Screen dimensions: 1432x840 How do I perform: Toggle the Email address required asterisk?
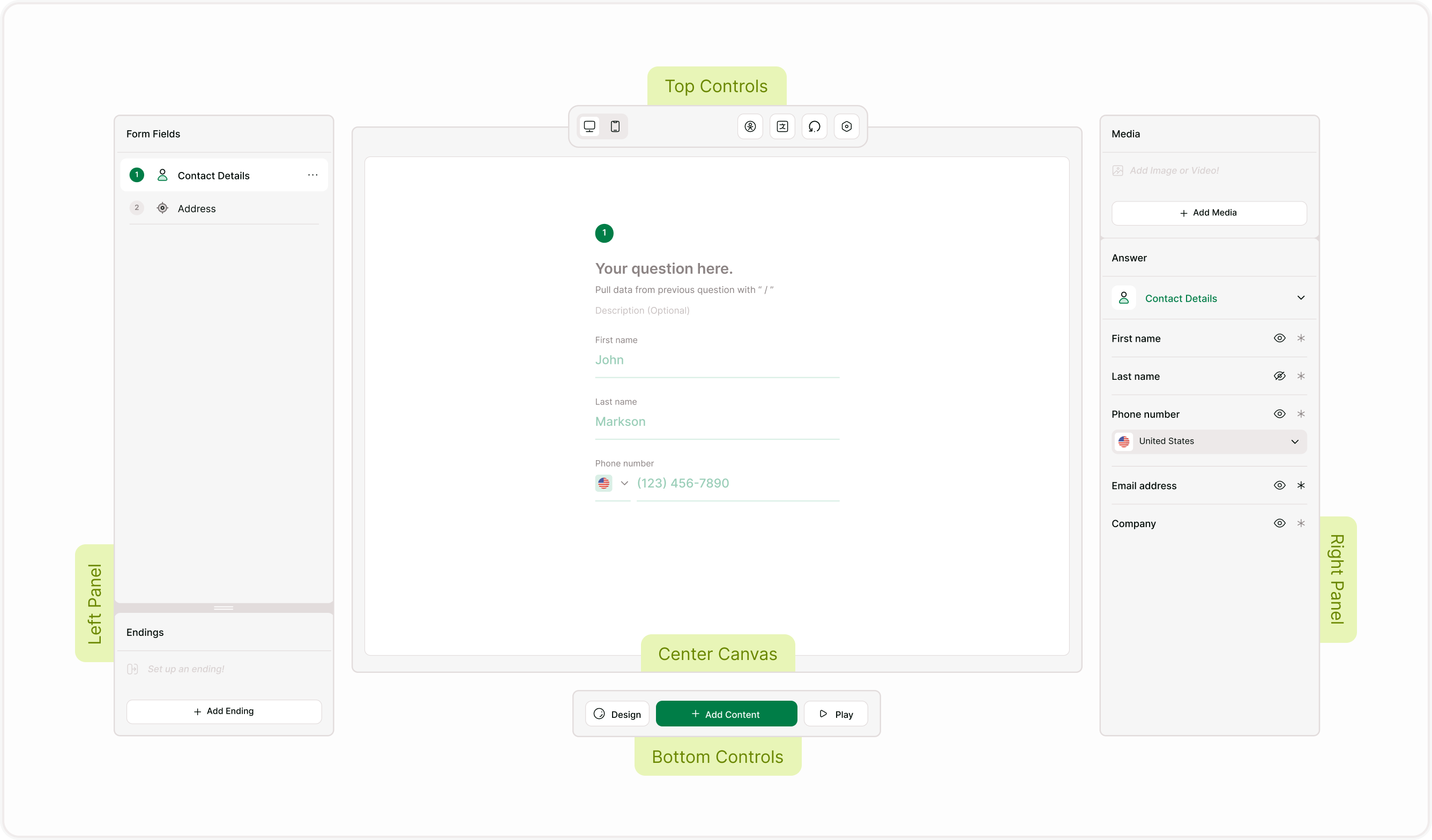(x=1301, y=485)
